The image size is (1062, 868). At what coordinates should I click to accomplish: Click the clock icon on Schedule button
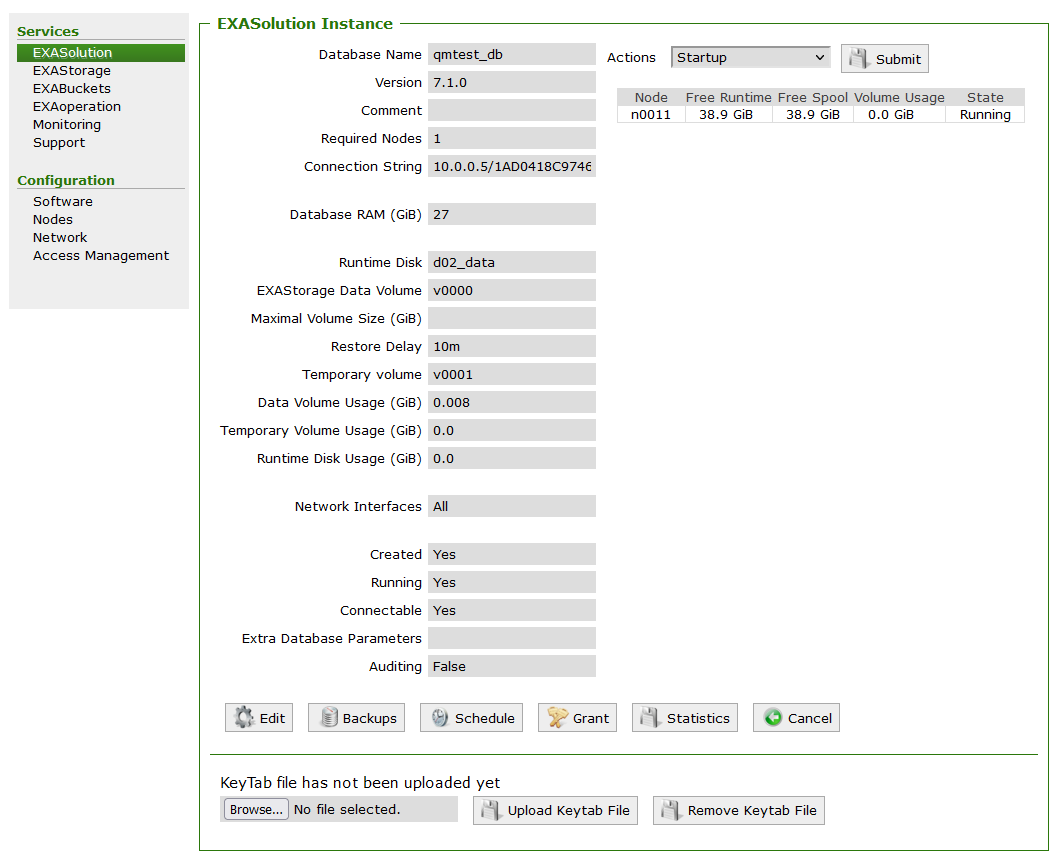(x=440, y=718)
